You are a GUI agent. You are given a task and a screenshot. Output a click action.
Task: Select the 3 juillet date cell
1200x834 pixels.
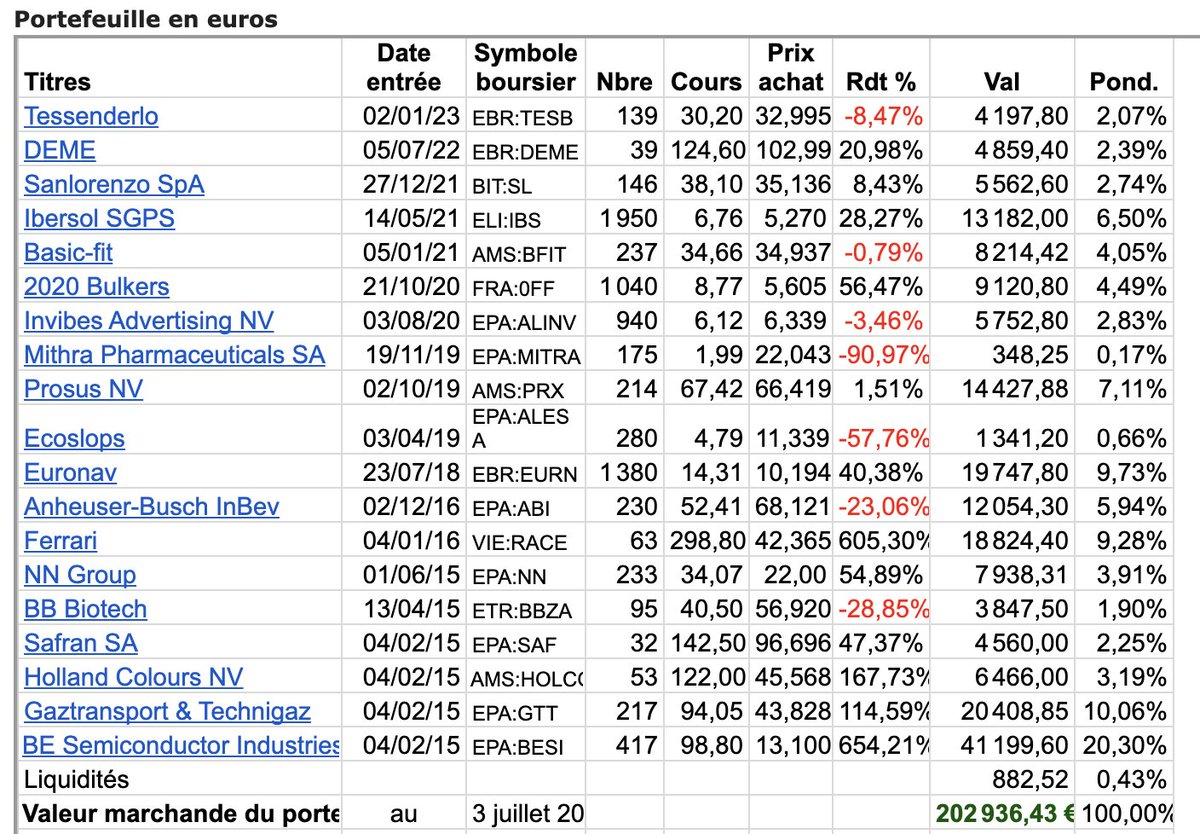coord(529,814)
